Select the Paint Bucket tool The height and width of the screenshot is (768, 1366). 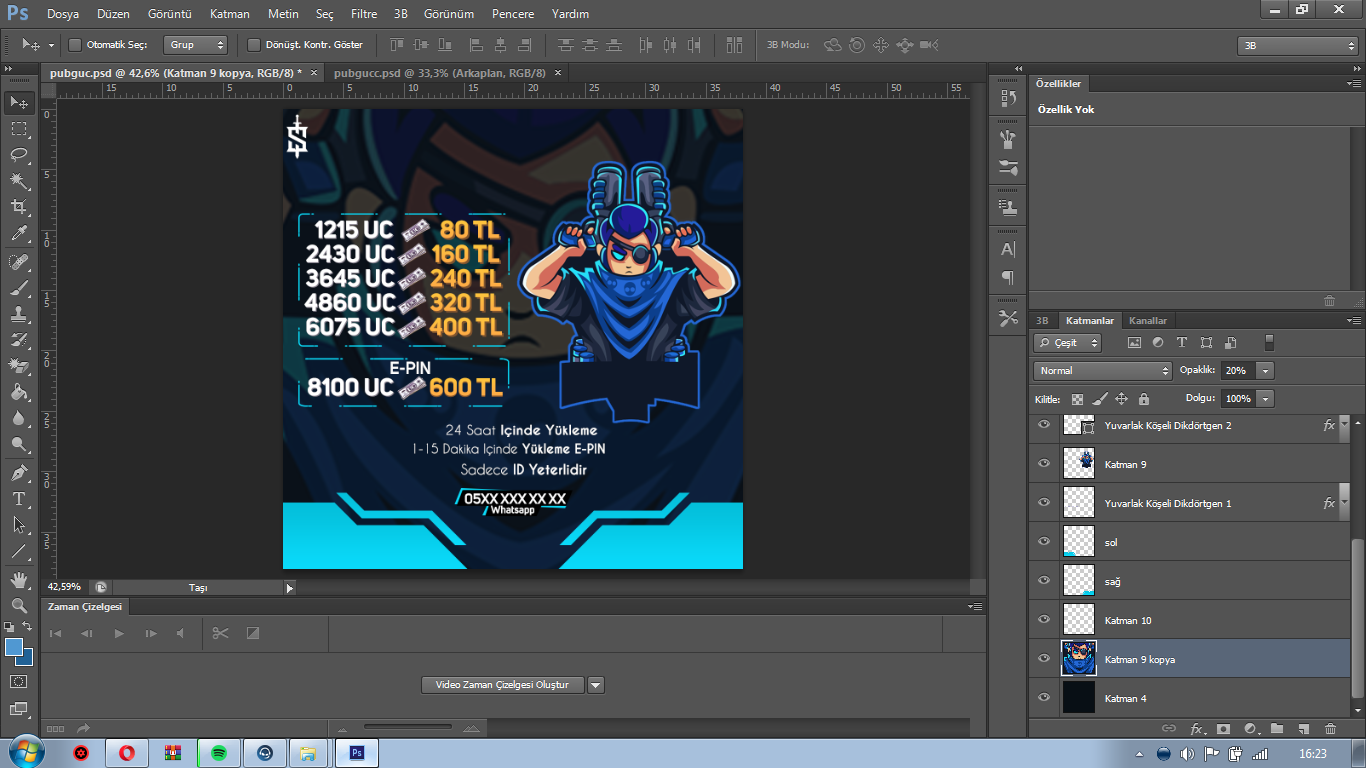point(19,392)
